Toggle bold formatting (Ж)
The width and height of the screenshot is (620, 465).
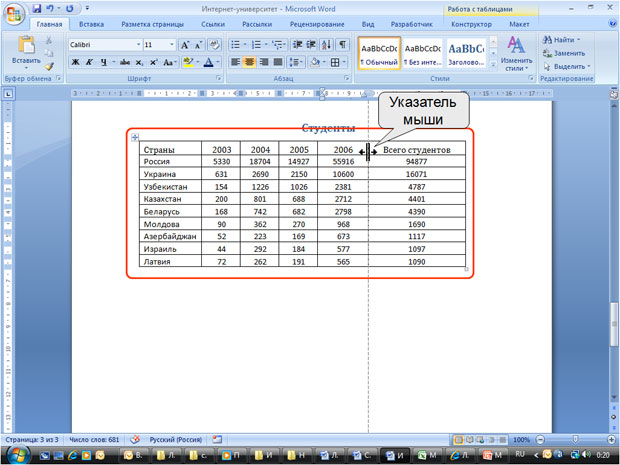[x=75, y=62]
